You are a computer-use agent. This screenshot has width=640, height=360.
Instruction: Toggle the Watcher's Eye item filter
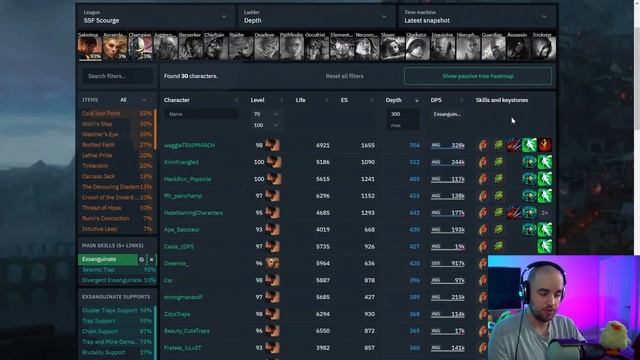tap(117, 134)
